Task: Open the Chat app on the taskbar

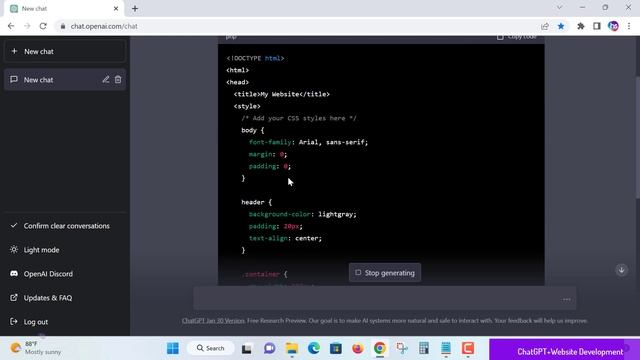Action: [x=269, y=348]
